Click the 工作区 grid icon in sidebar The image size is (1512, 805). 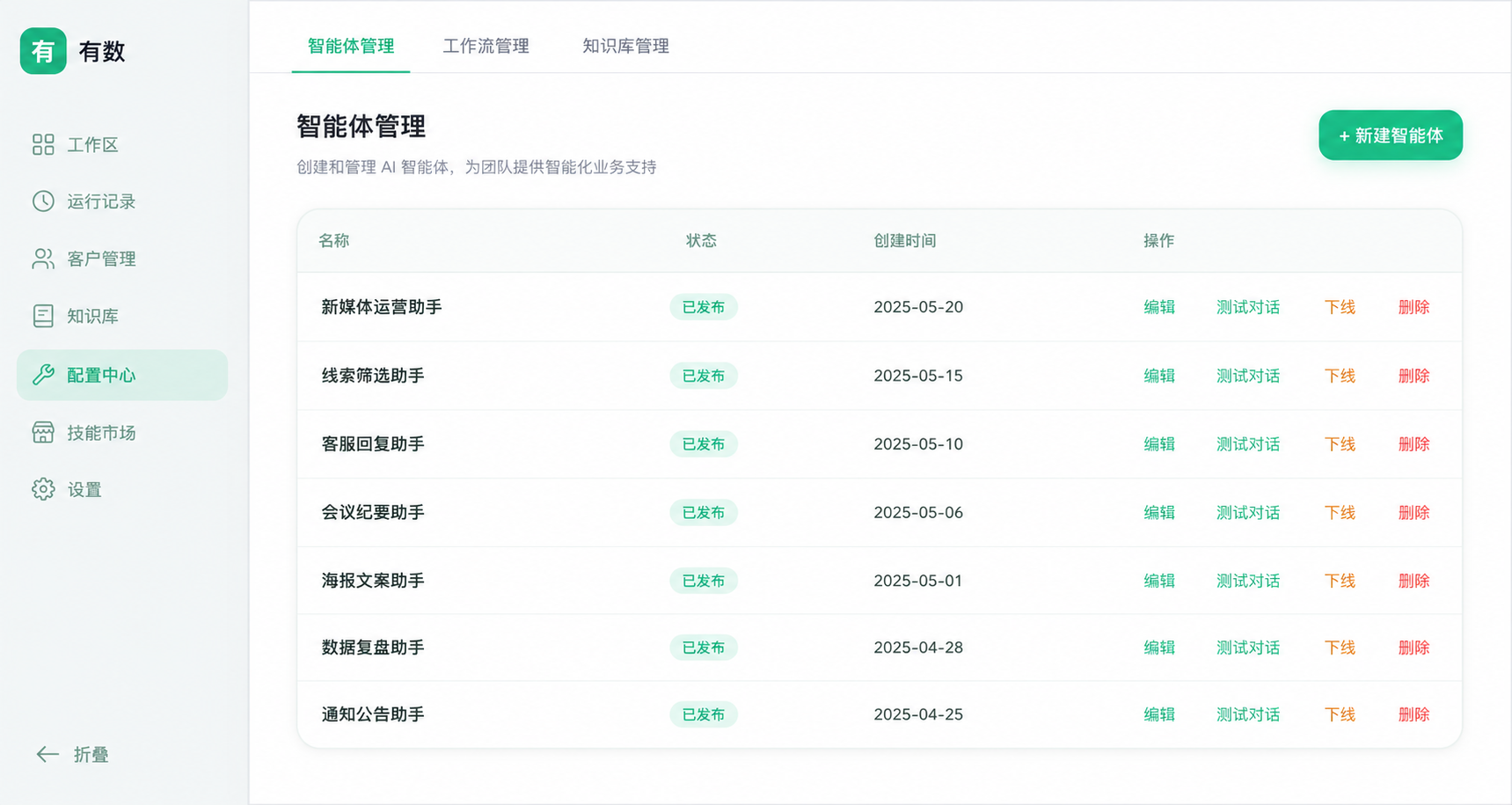[43, 144]
